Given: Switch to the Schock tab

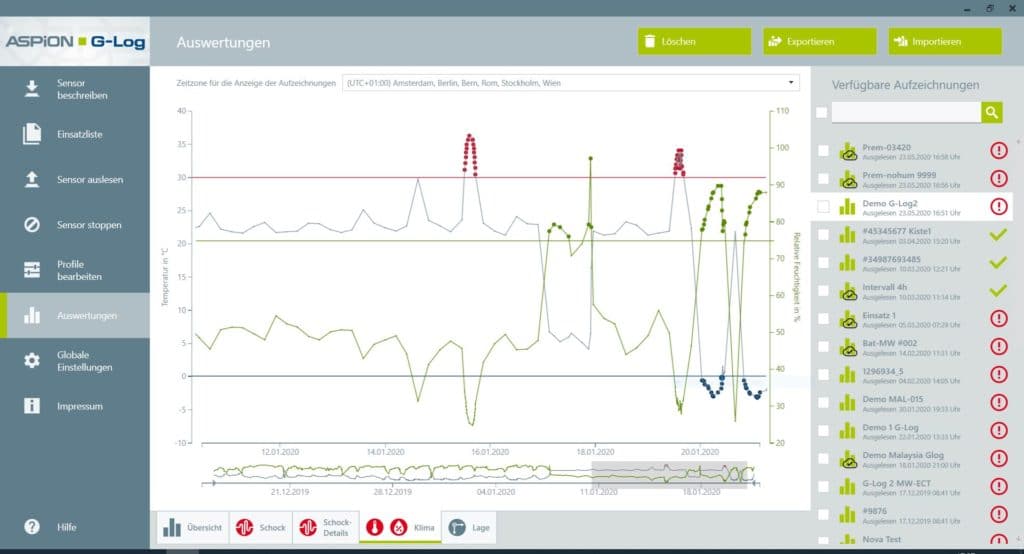Looking at the screenshot, I should tap(261, 527).
